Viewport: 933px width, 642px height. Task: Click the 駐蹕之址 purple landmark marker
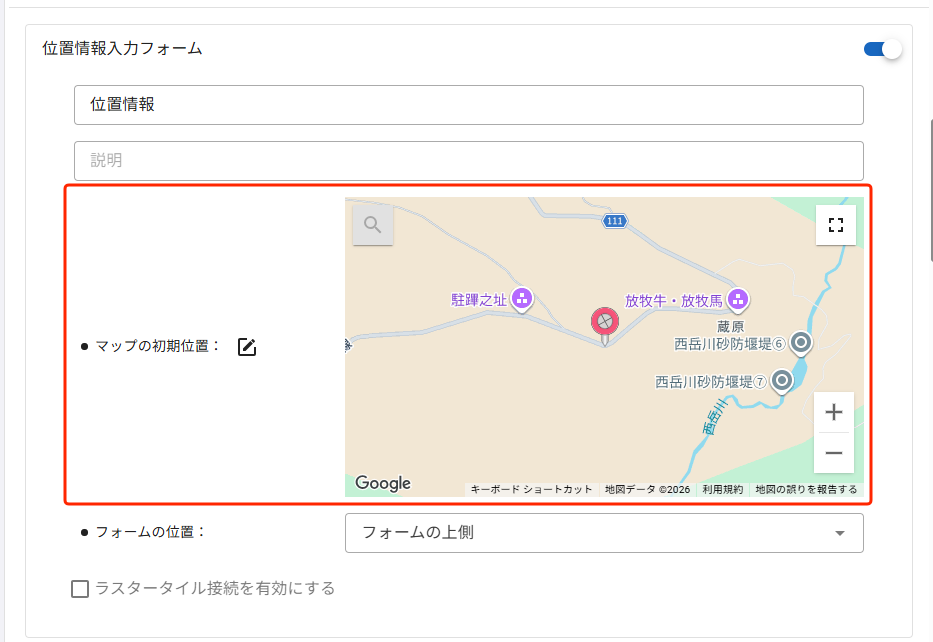pos(522,299)
